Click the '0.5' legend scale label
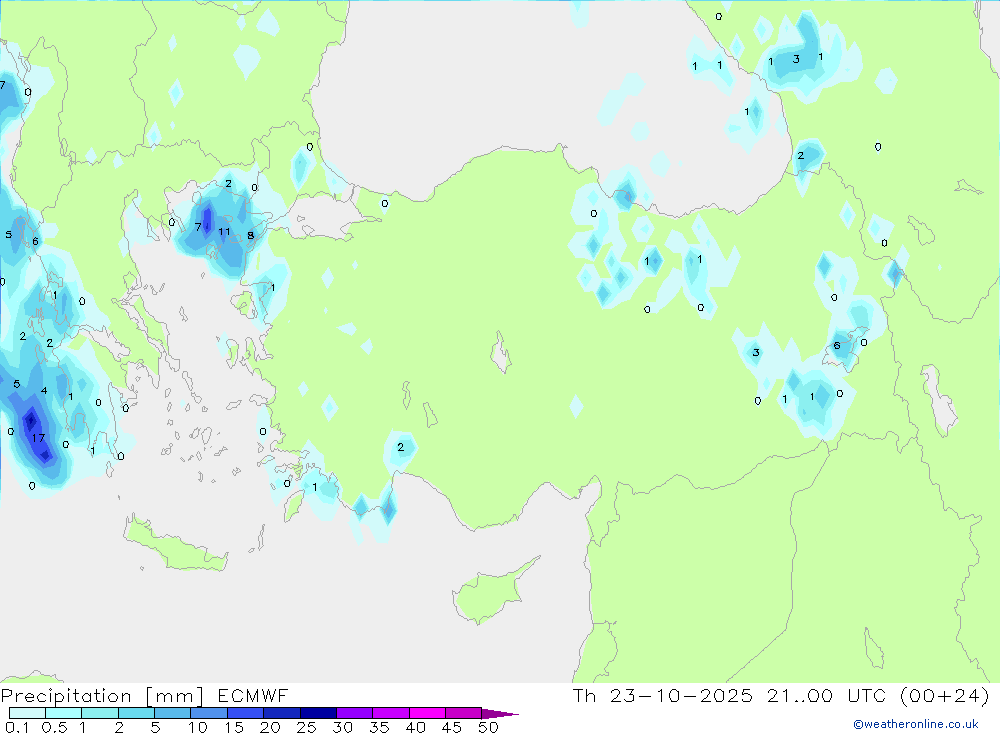Viewport: 1000px width, 733px height. click(54, 727)
